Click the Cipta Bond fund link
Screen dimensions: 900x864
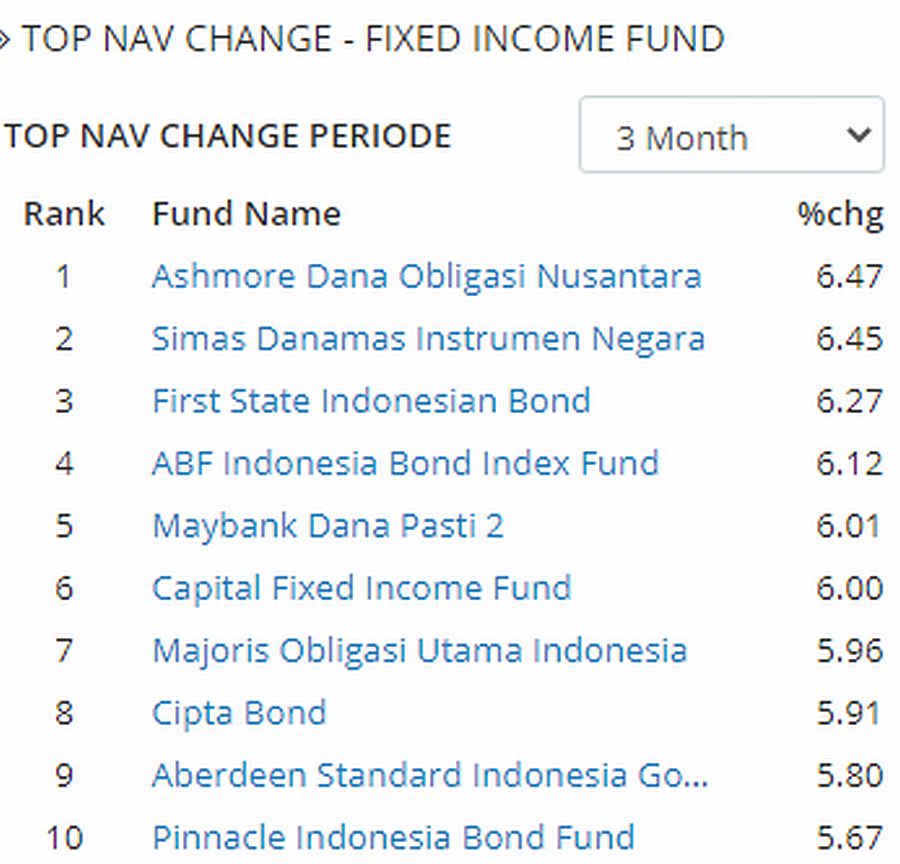point(239,713)
